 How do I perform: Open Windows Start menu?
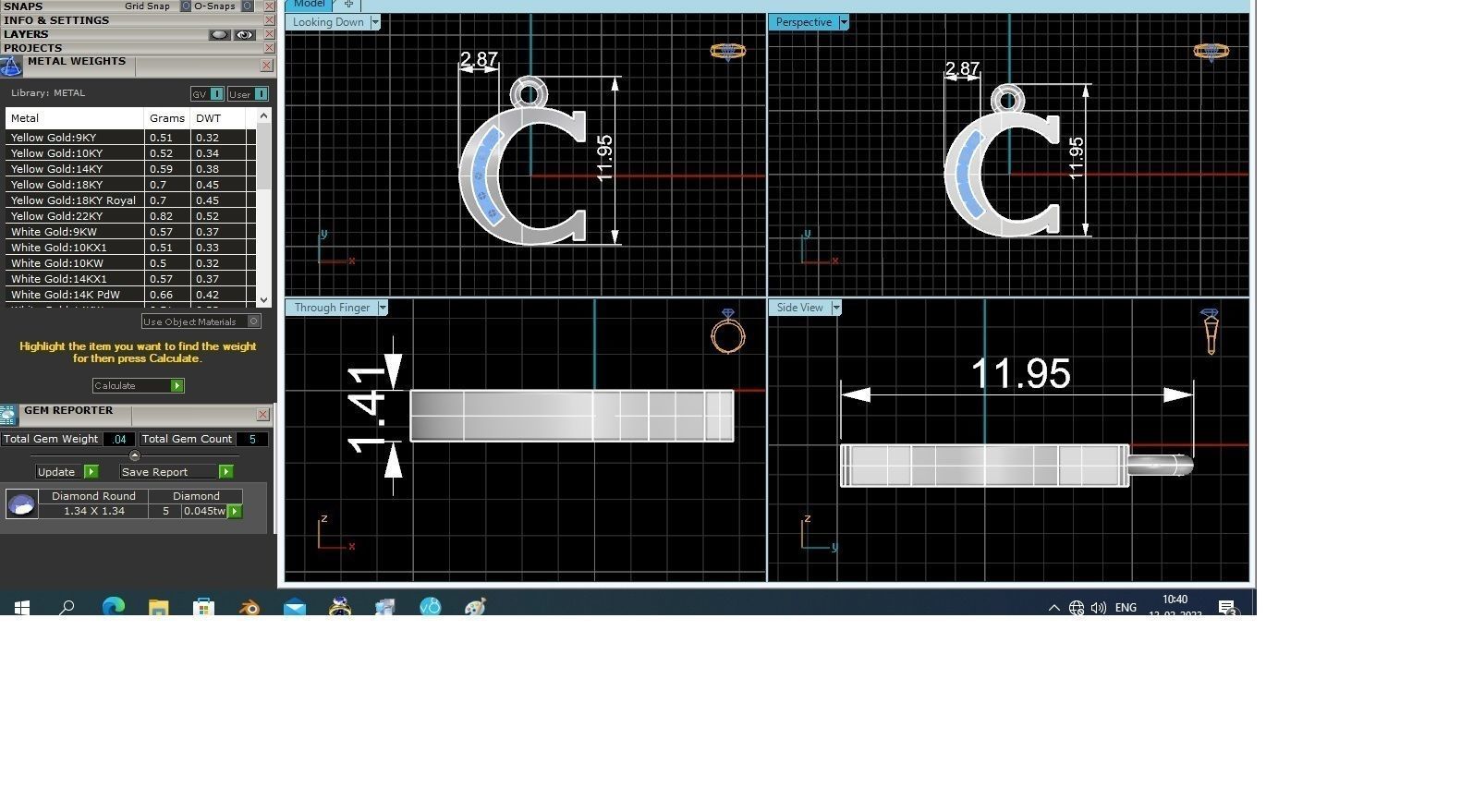[22, 607]
